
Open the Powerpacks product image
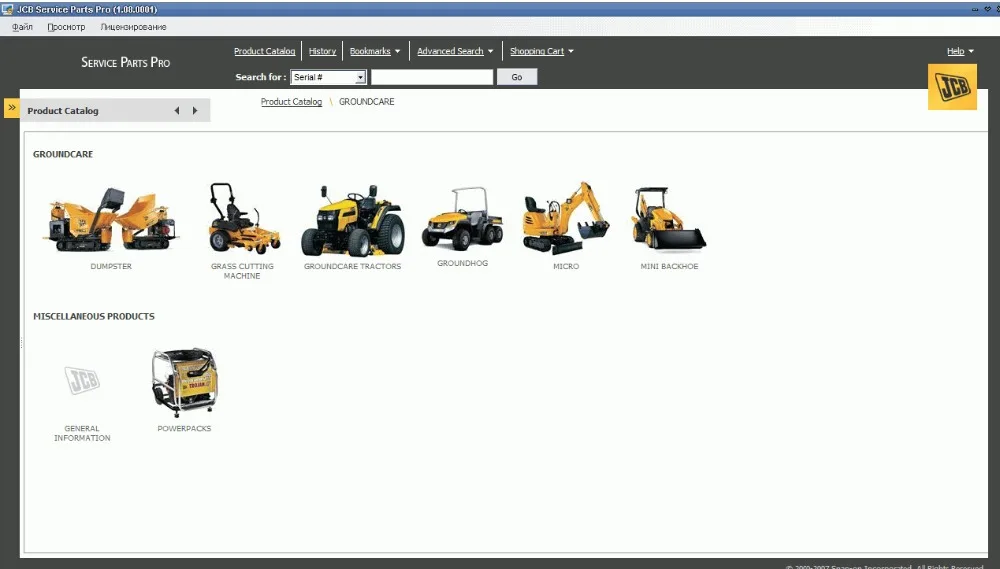[x=184, y=382]
